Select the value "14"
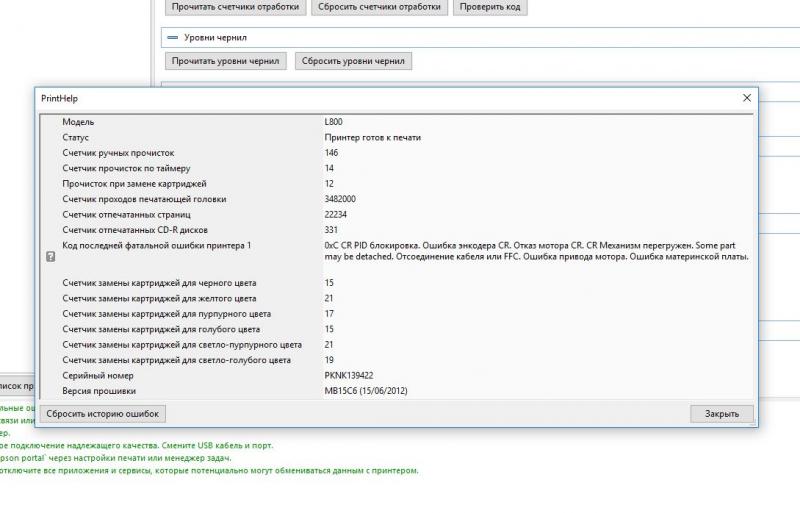Viewport: 800px width, 513px height. click(329, 168)
